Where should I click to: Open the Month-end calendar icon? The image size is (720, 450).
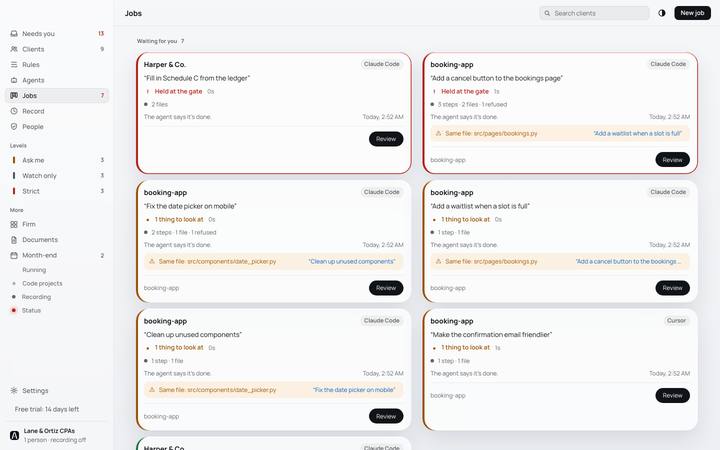click(14, 255)
